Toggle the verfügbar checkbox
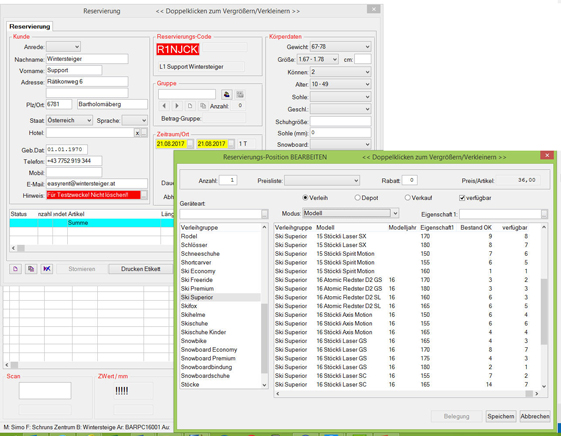561x436 pixels. pos(462,198)
